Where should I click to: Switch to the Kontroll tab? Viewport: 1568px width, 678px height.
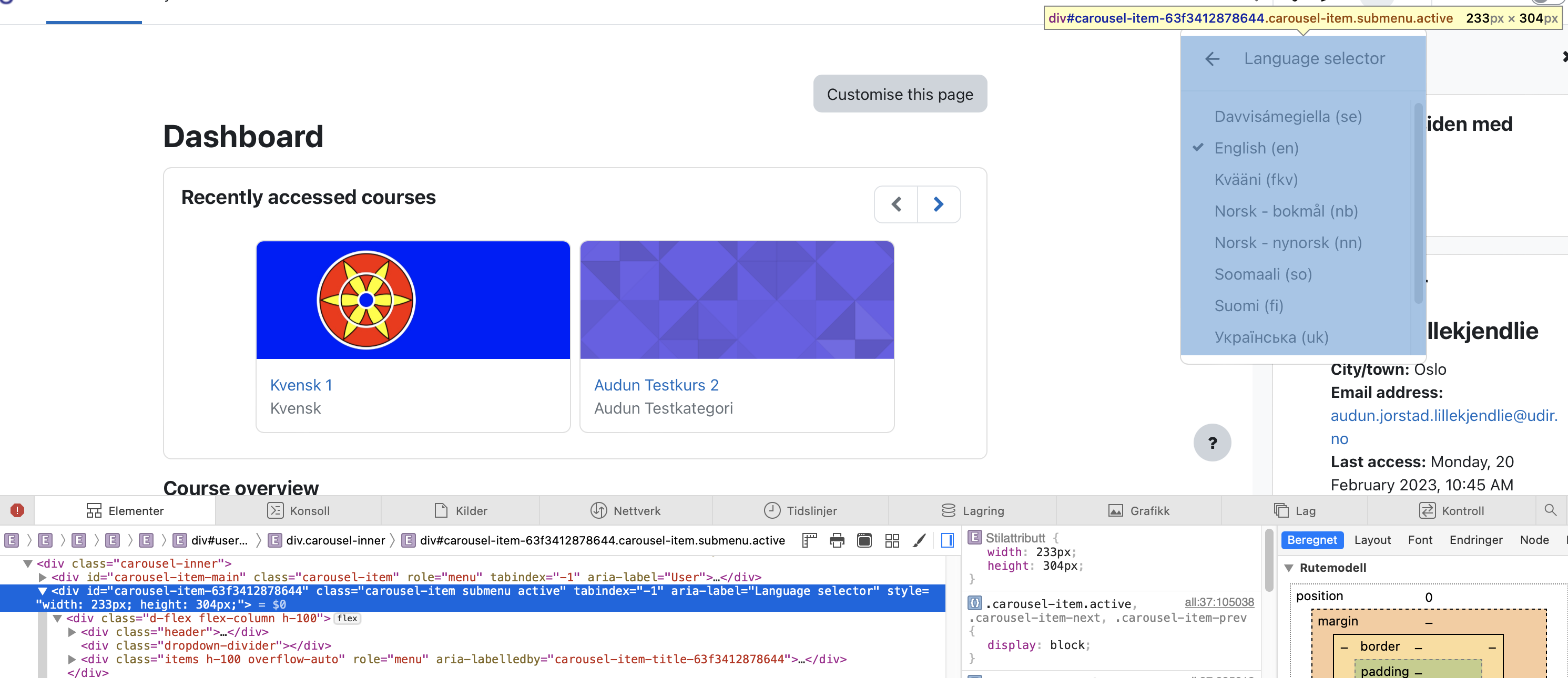tap(1451, 511)
